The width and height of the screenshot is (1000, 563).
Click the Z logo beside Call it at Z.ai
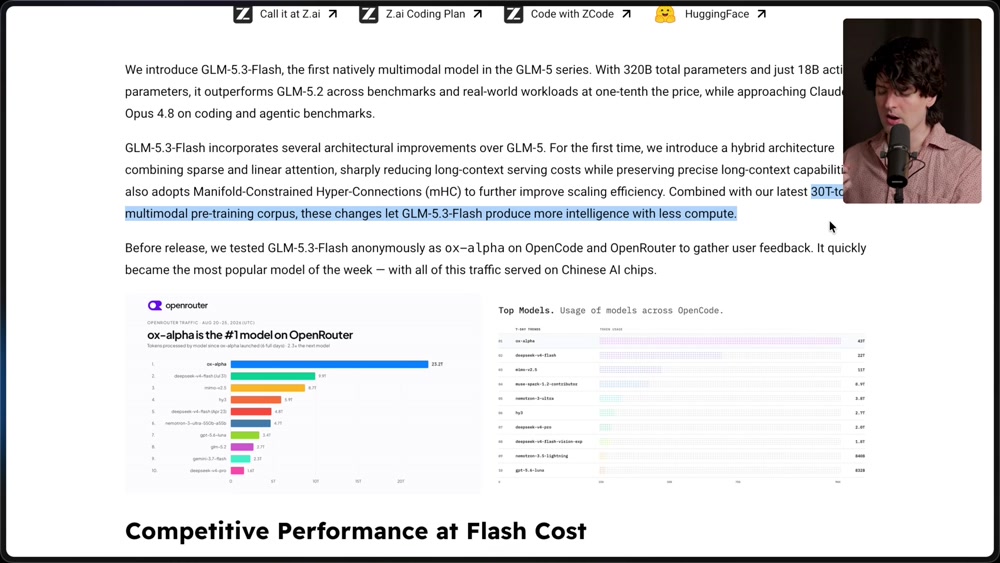click(242, 14)
